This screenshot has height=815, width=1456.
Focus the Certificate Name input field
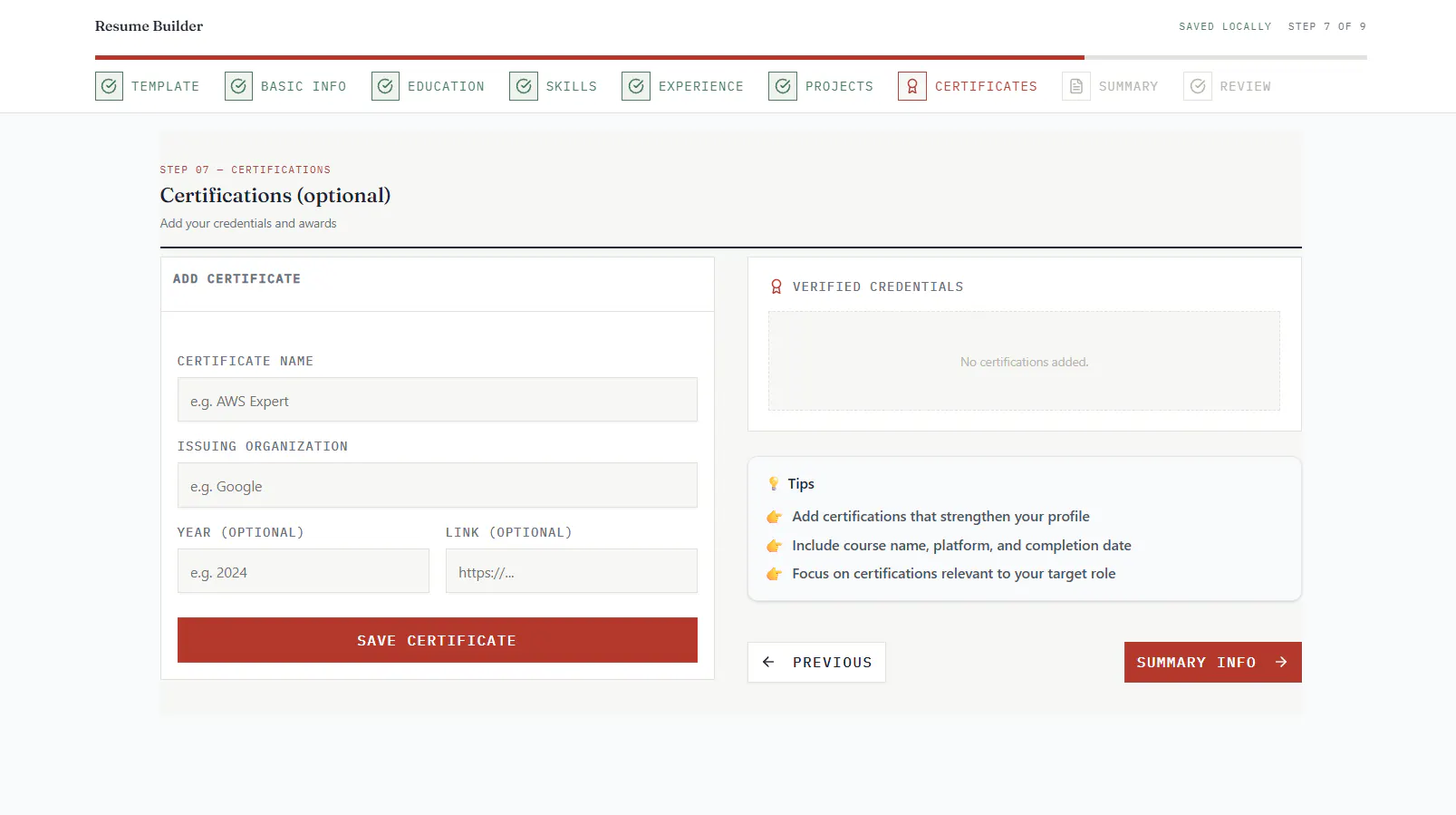[x=438, y=400]
